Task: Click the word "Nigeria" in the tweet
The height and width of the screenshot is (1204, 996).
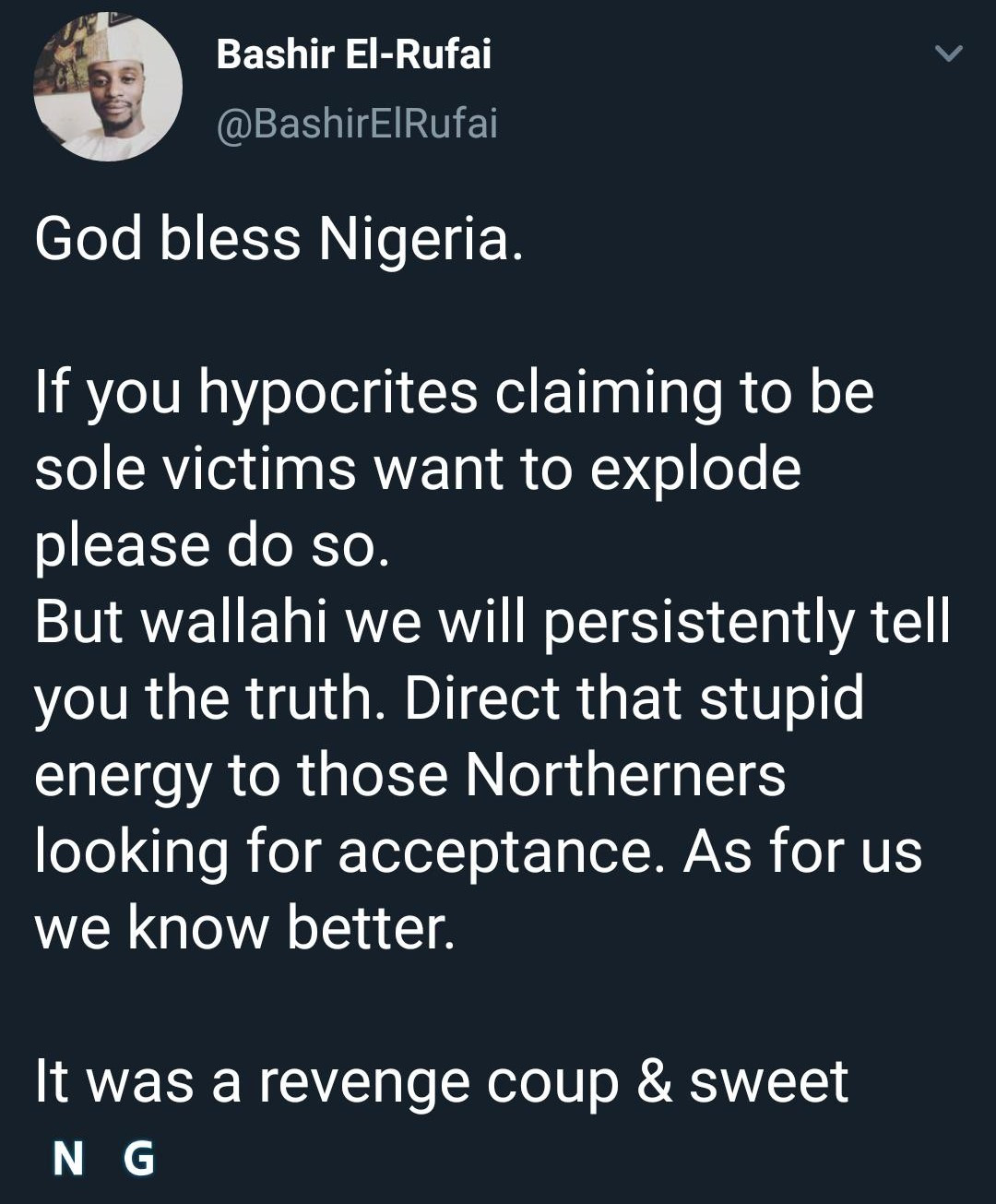Action: point(421,239)
